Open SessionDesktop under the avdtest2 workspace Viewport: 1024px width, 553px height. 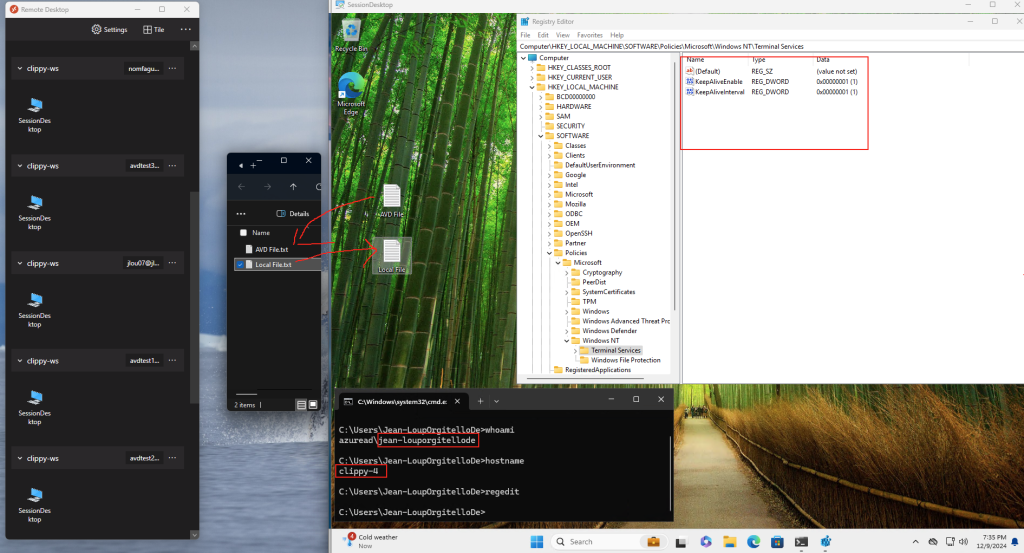coord(35,505)
